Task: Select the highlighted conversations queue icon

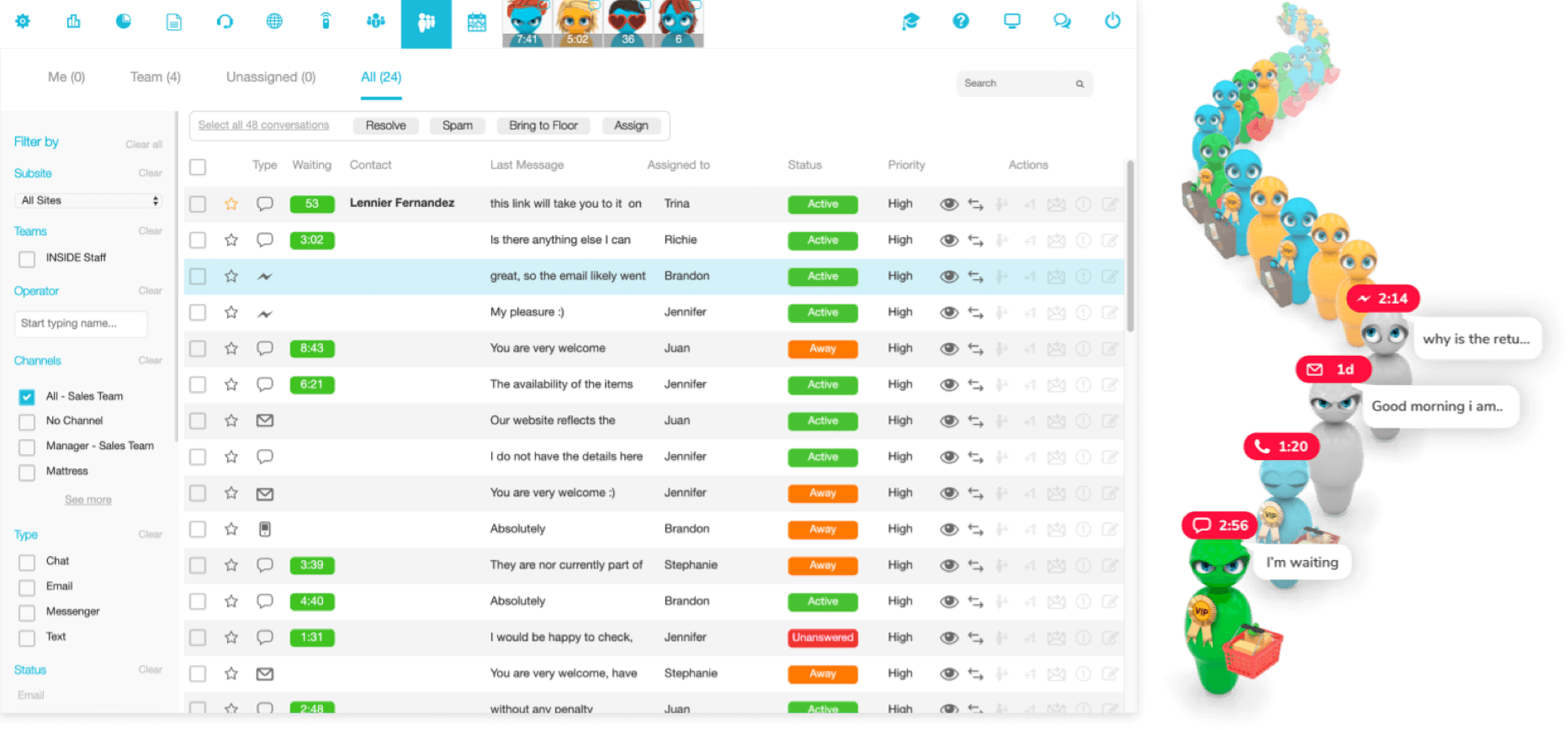Action: (x=426, y=24)
